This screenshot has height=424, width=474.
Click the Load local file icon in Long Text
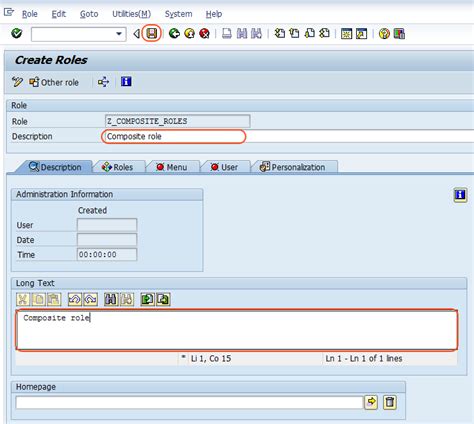coord(148,299)
